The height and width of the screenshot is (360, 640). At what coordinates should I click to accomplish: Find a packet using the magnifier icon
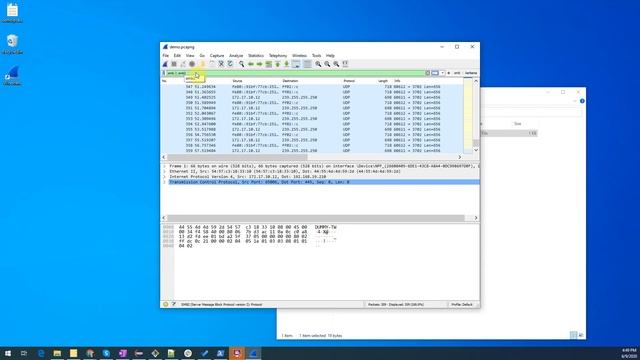click(x=242, y=64)
